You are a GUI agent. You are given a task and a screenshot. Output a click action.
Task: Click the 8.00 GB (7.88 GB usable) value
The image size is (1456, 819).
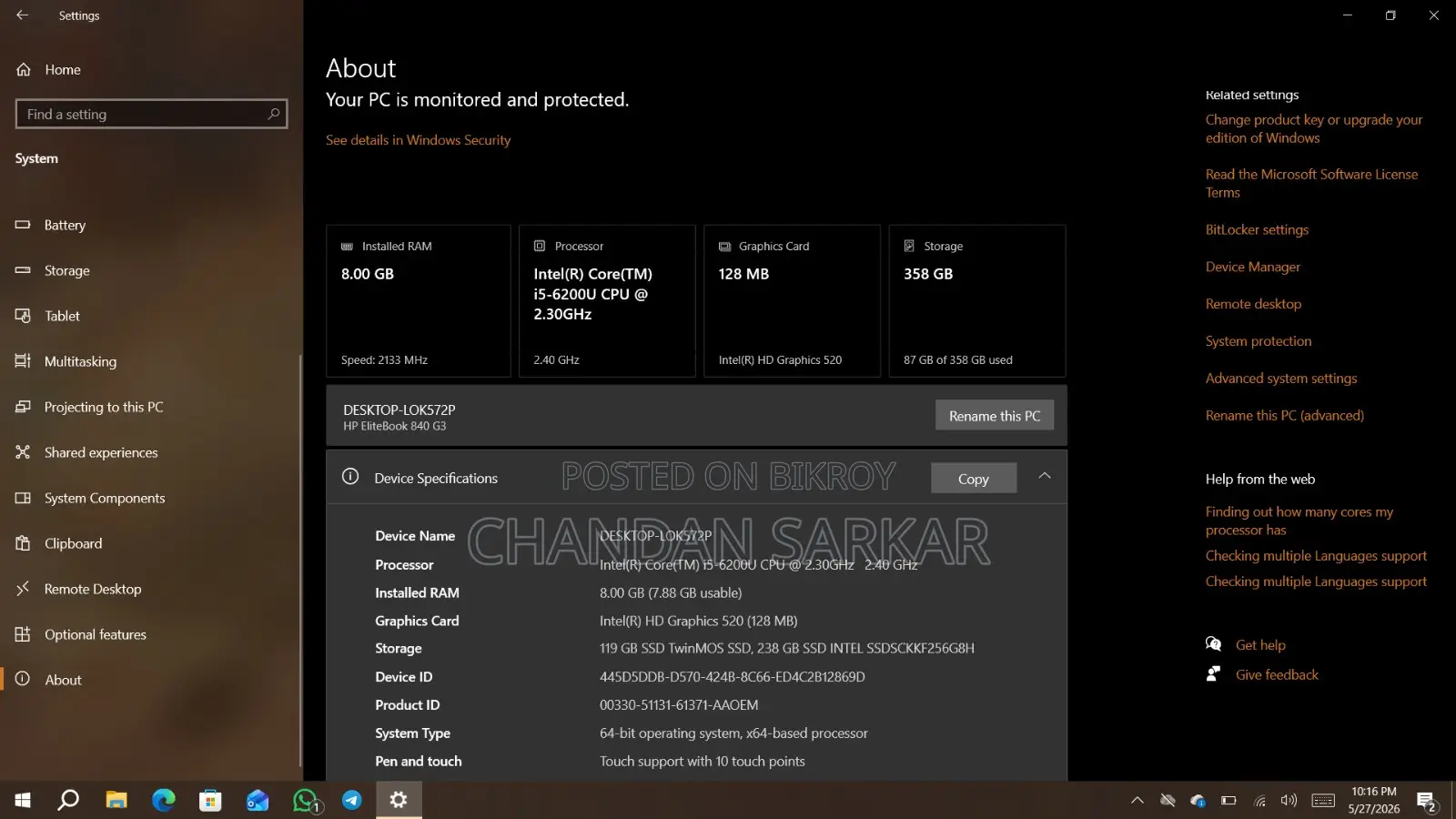tap(671, 593)
